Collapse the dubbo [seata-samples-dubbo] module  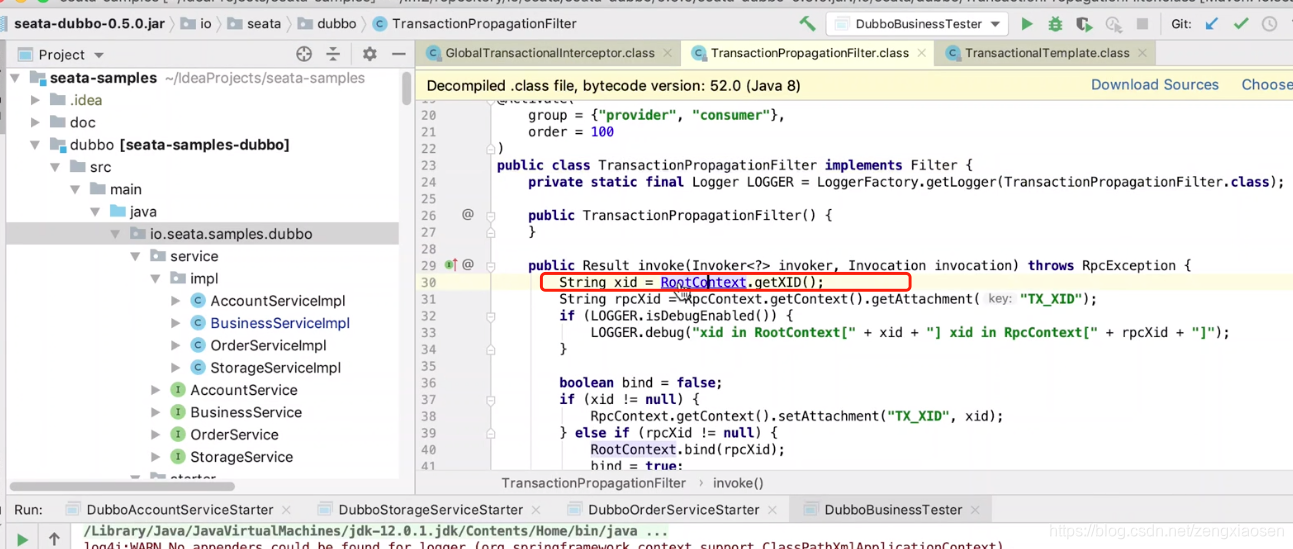(35, 145)
